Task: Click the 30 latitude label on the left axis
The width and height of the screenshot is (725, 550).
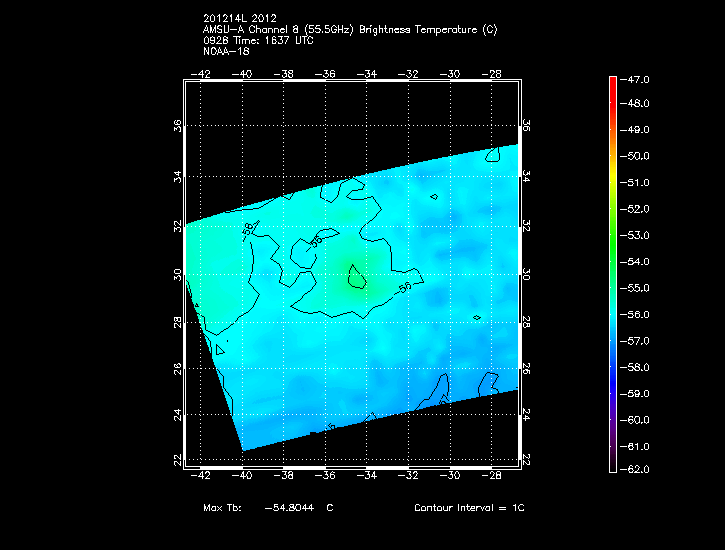Action: coord(178,275)
